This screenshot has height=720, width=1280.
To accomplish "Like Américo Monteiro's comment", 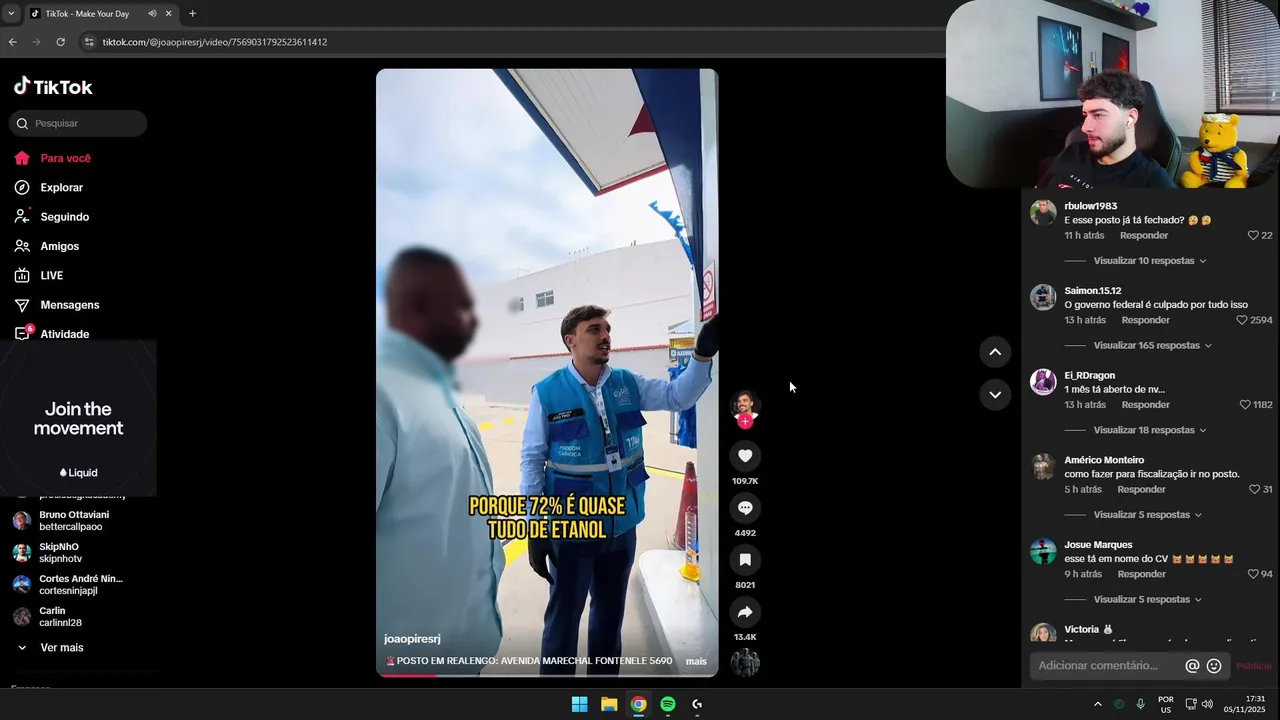I will click(1254, 490).
